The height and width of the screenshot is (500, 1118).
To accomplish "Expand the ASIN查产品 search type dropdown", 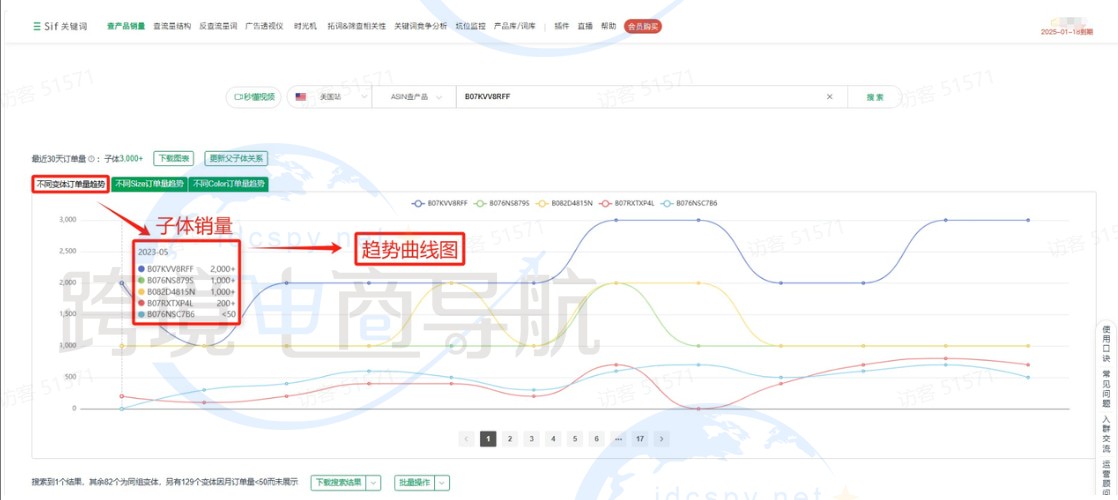I will [413, 97].
